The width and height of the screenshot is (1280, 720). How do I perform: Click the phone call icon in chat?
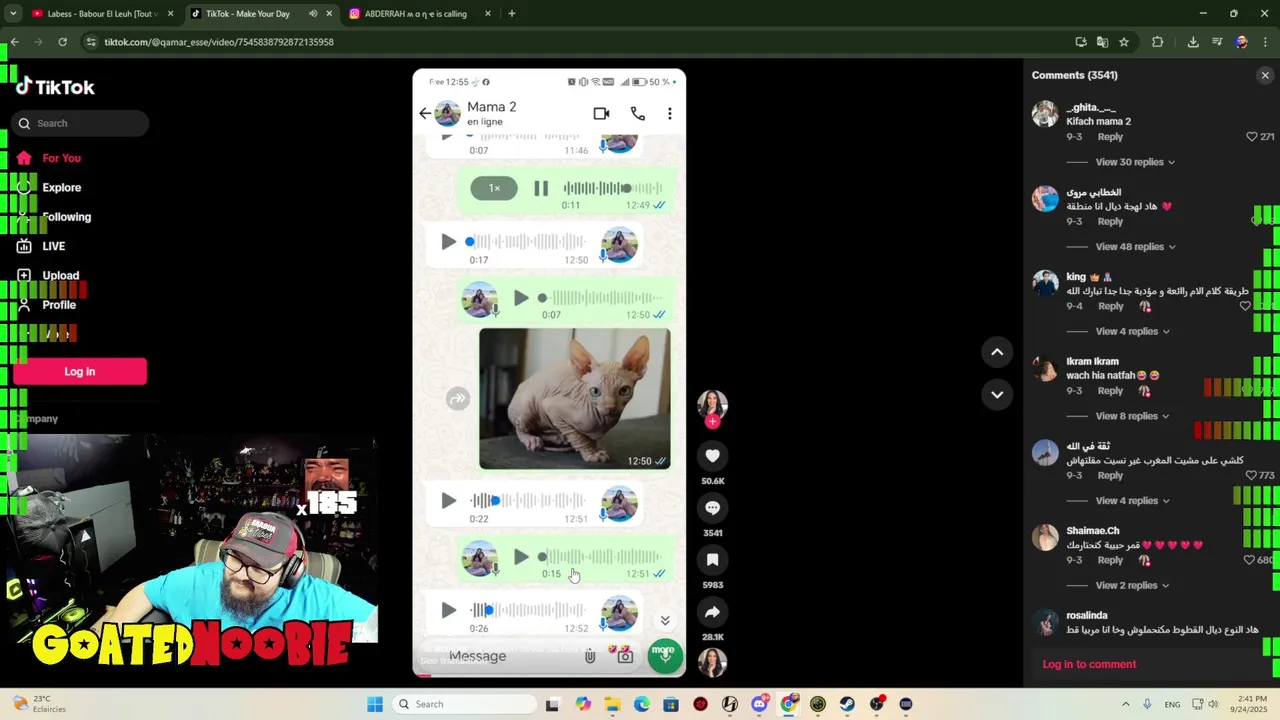tap(637, 114)
